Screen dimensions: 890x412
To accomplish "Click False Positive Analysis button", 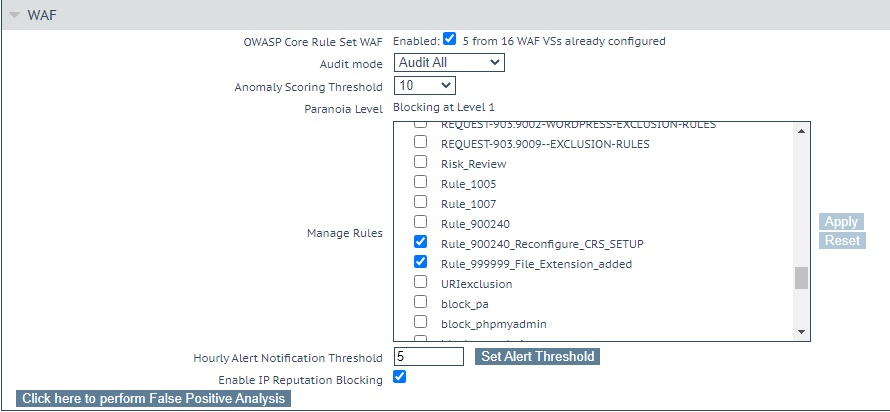I will pos(153,398).
